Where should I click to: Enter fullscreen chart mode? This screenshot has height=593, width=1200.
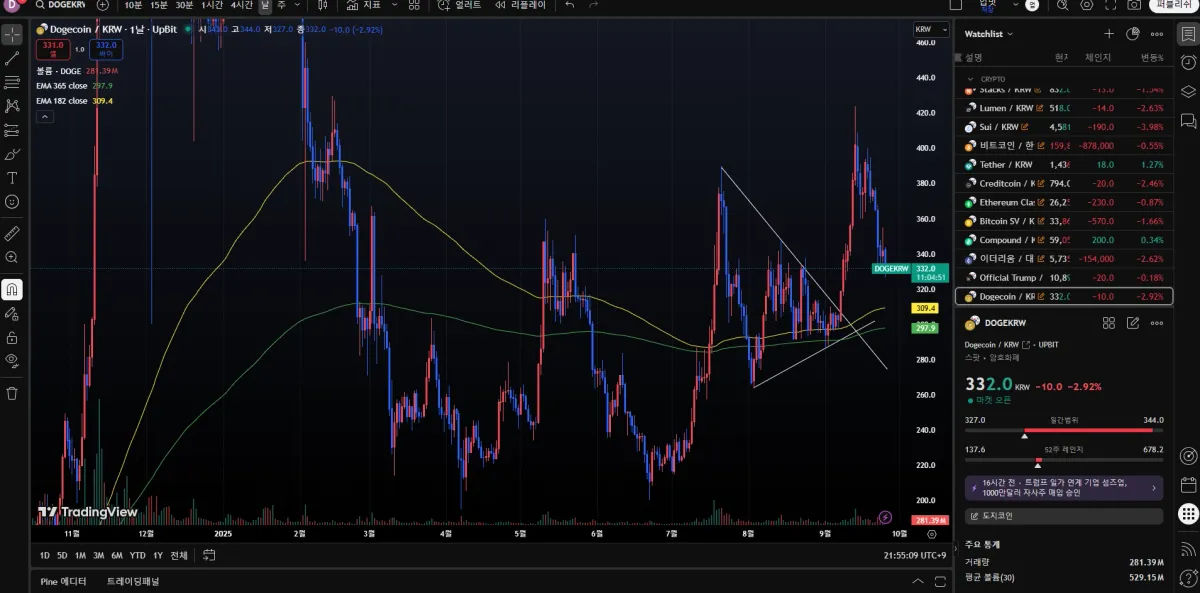[1110, 5]
